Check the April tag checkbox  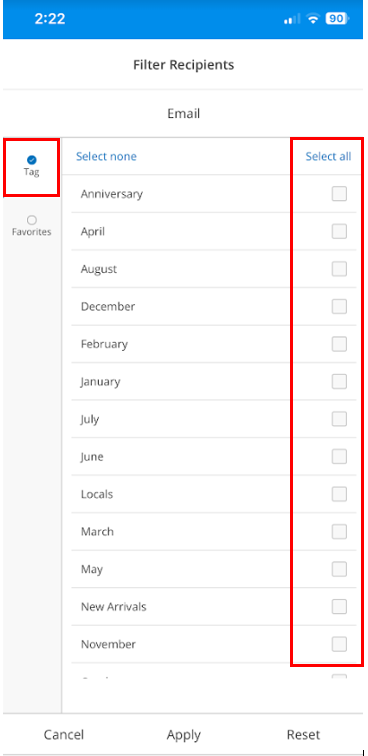[339, 231]
